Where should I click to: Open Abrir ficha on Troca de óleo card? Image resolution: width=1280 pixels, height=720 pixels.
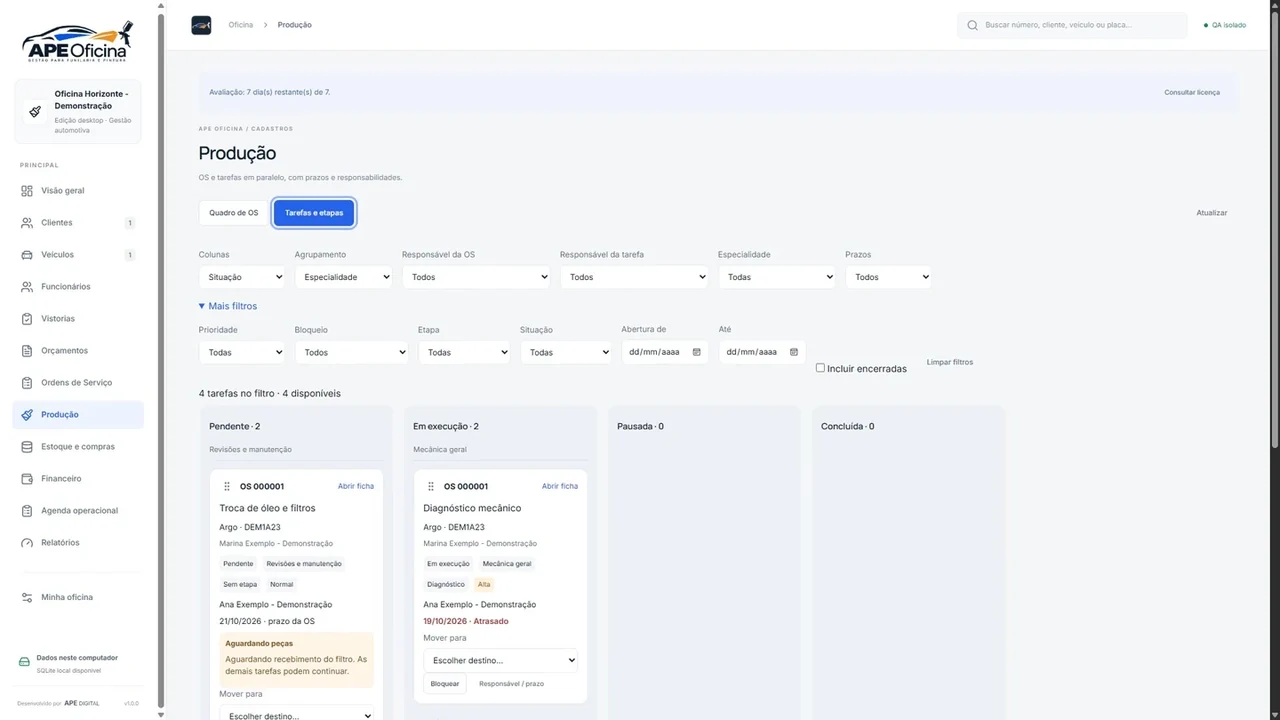[x=356, y=486]
